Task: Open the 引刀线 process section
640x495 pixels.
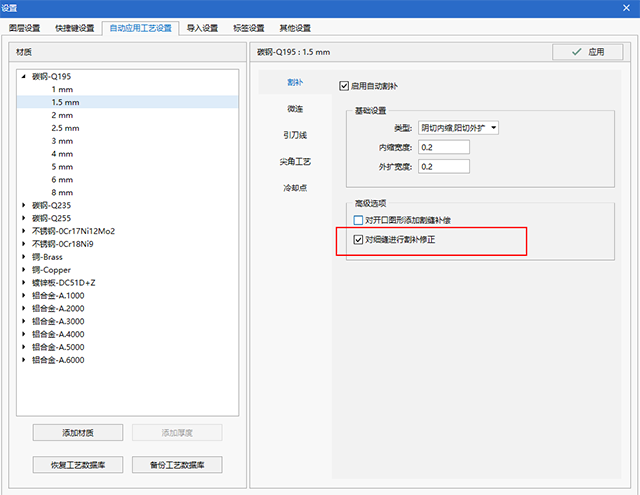Action: click(294, 134)
